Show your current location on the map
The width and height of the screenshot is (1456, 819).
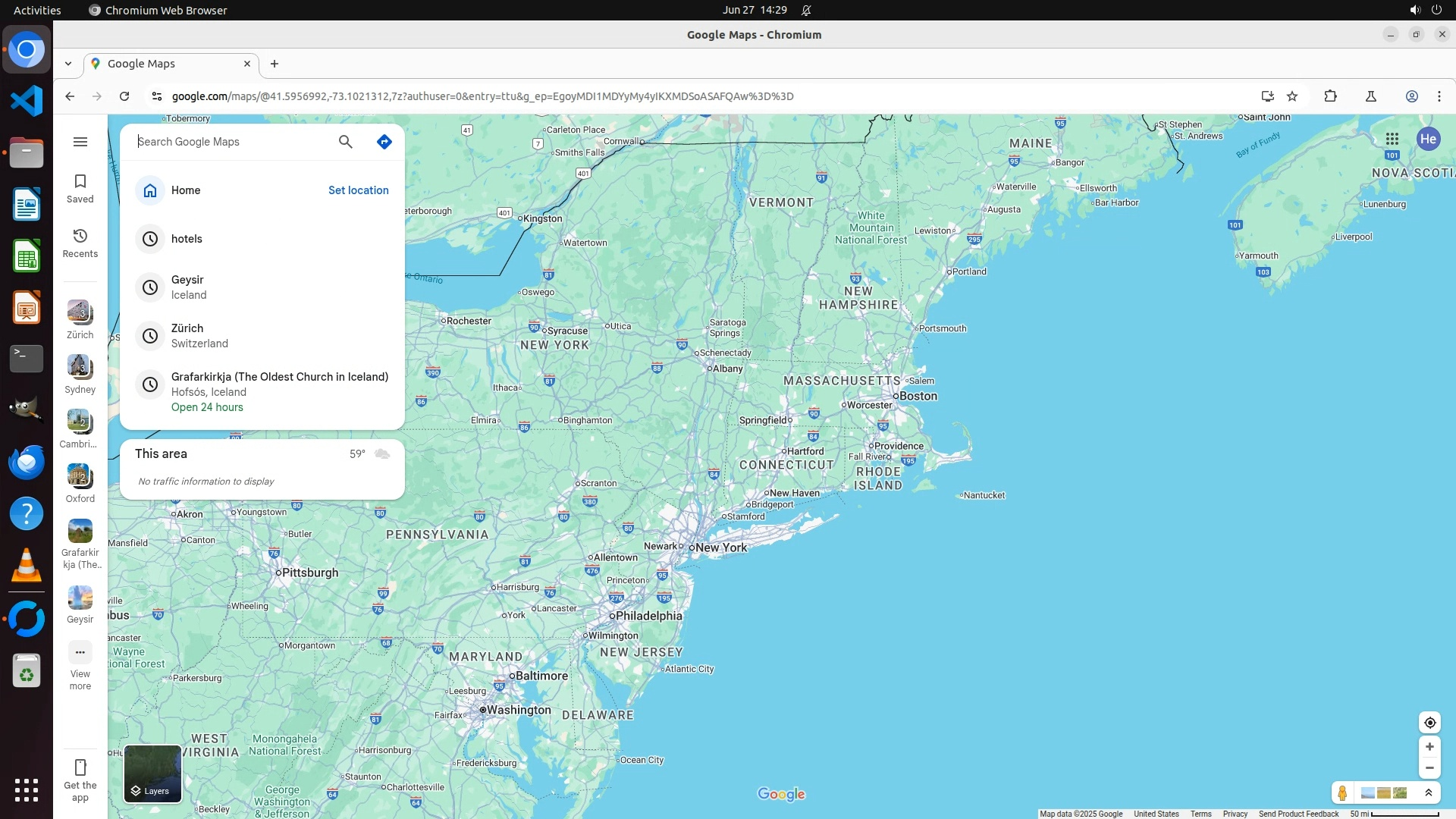[1429, 723]
